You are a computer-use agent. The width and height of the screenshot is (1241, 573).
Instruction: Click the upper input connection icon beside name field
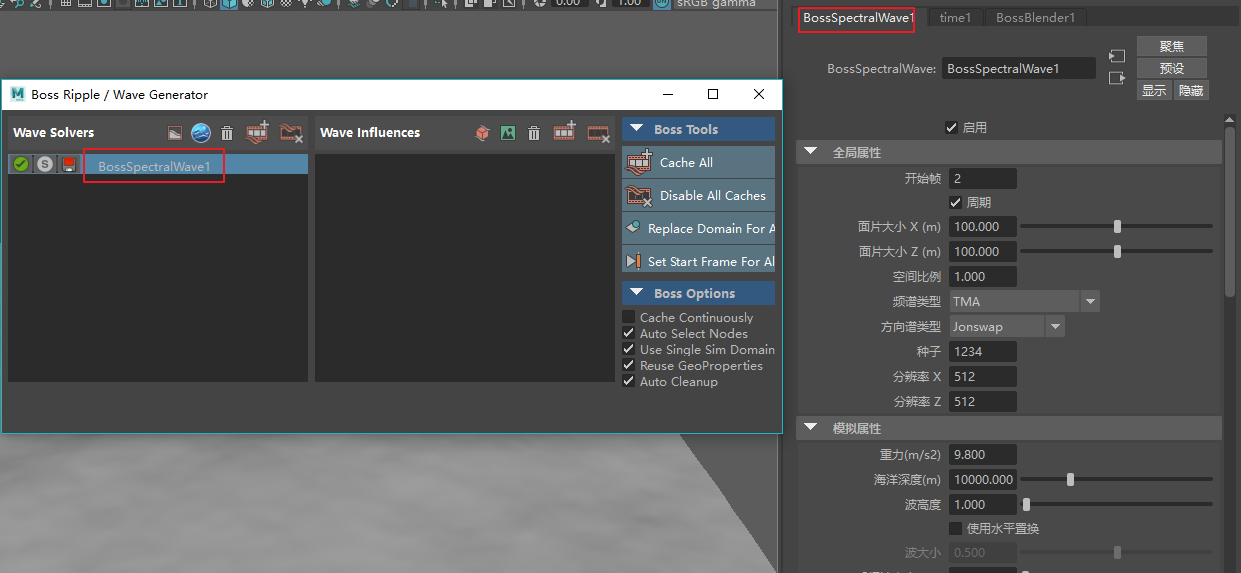[x=1117, y=57]
